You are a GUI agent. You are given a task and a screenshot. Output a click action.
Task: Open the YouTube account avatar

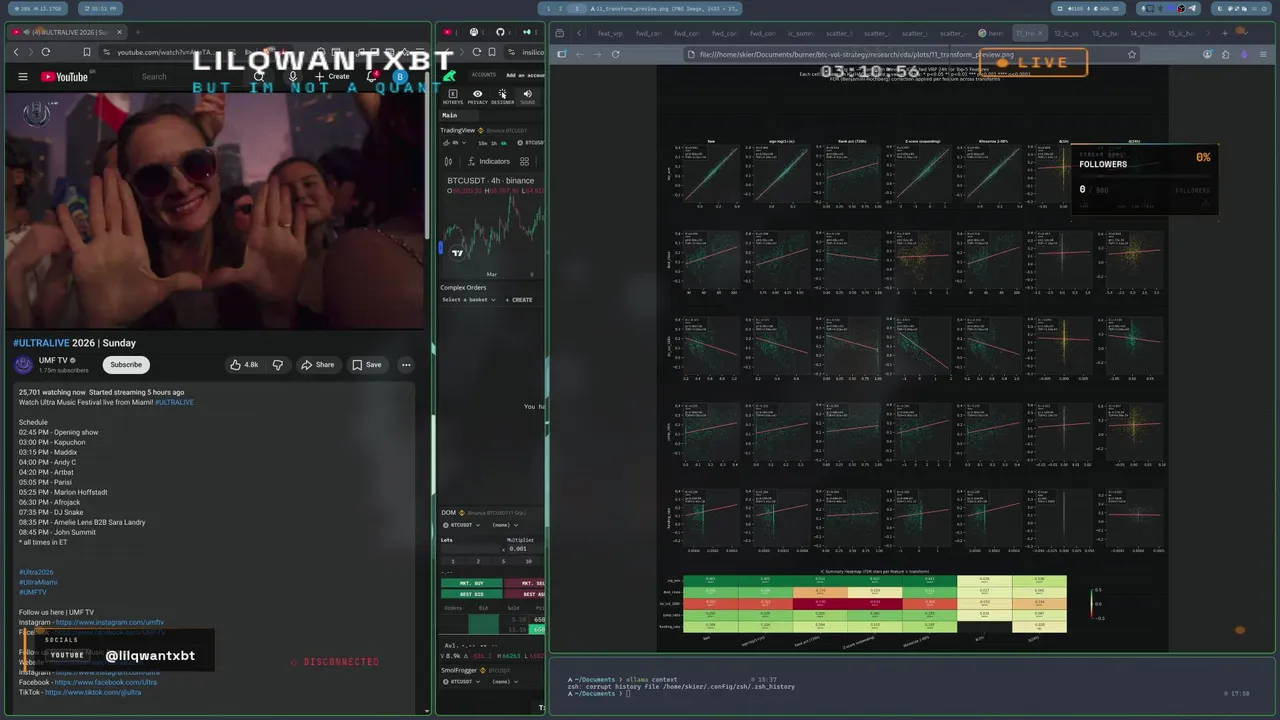400,76
